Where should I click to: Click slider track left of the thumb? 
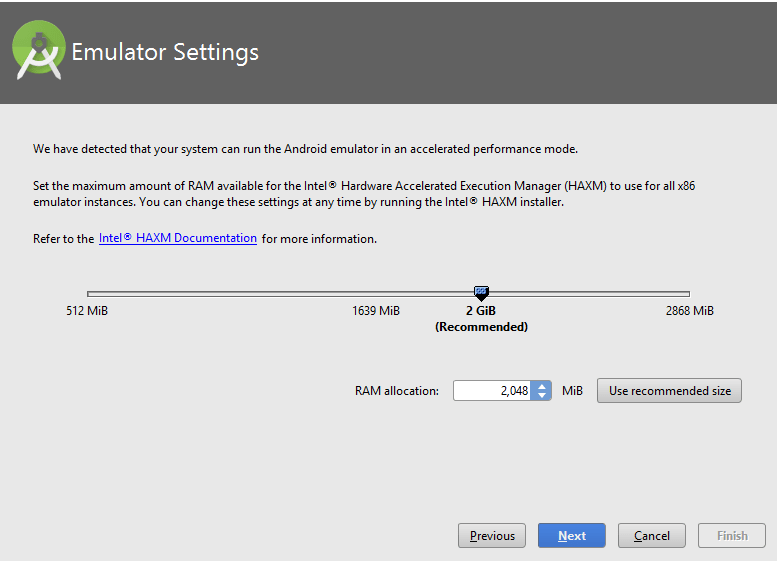tap(280, 294)
